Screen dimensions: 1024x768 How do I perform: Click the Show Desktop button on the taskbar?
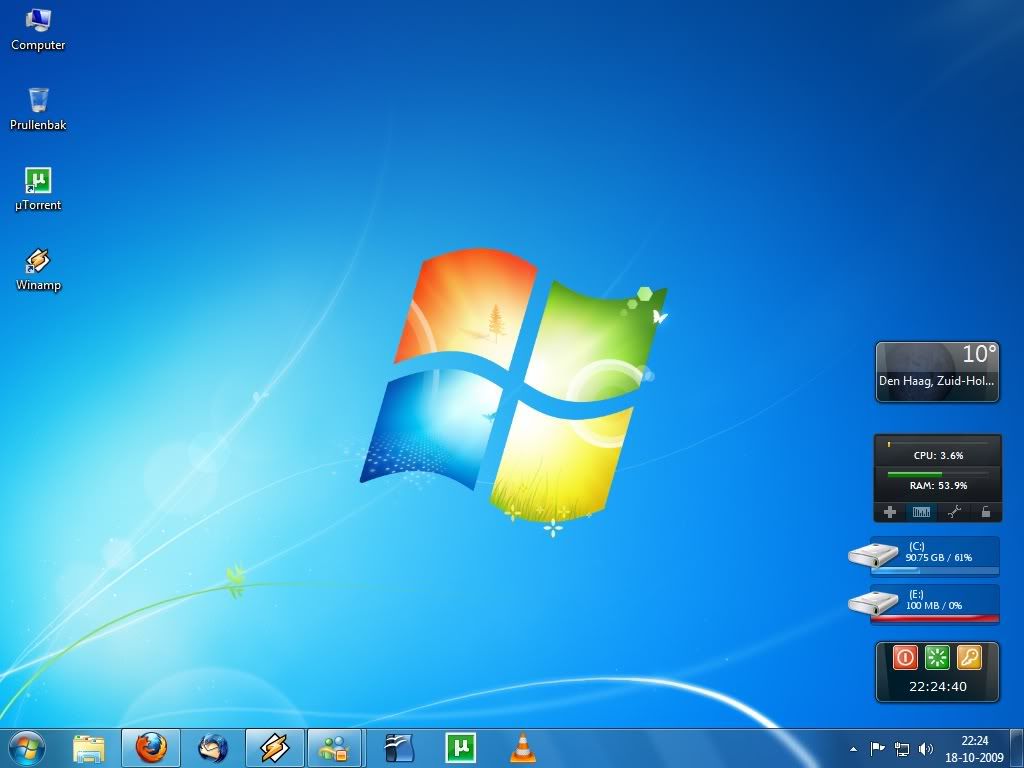[1017, 748]
